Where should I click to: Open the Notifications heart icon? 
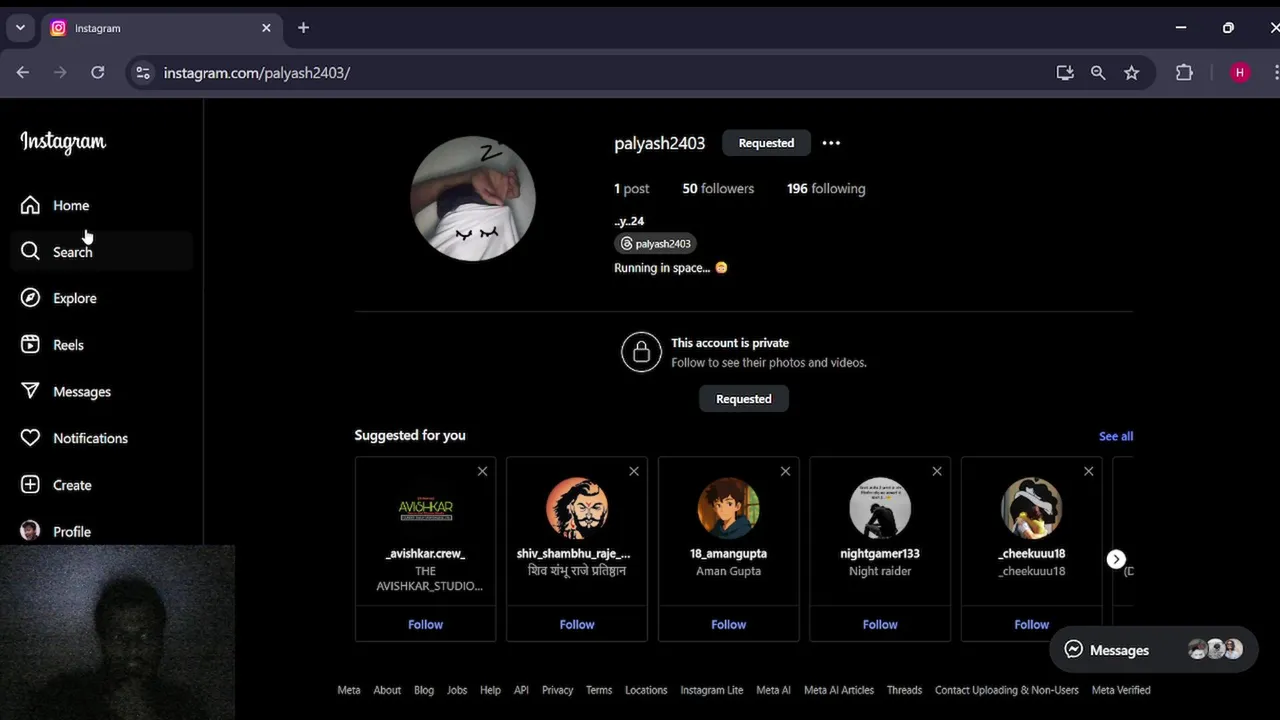coord(30,438)
